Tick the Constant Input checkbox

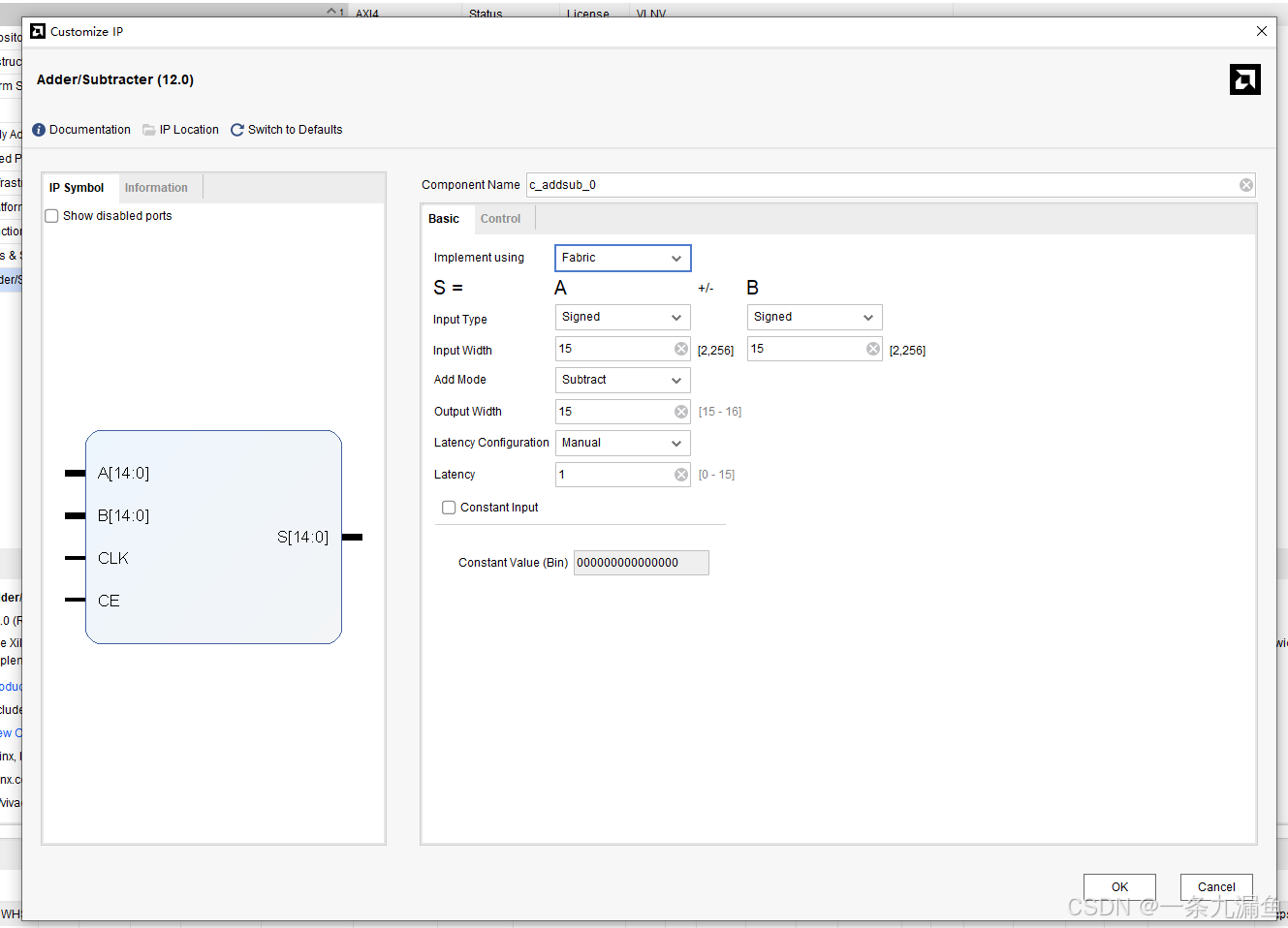[449, 508]
